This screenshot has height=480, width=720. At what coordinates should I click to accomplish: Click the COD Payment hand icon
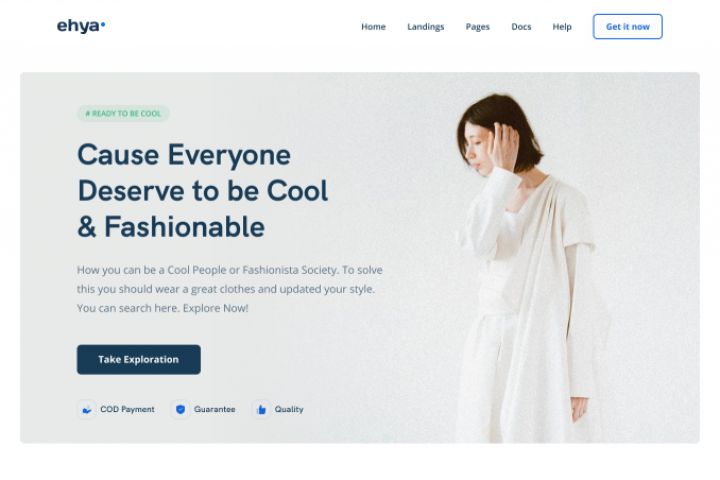tap(86, 409)
